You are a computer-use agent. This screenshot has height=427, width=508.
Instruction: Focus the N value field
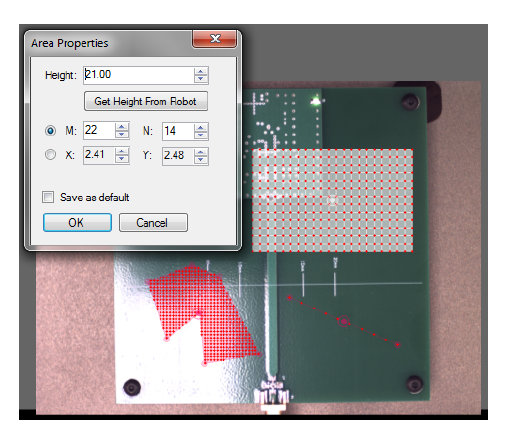(178, 131)
